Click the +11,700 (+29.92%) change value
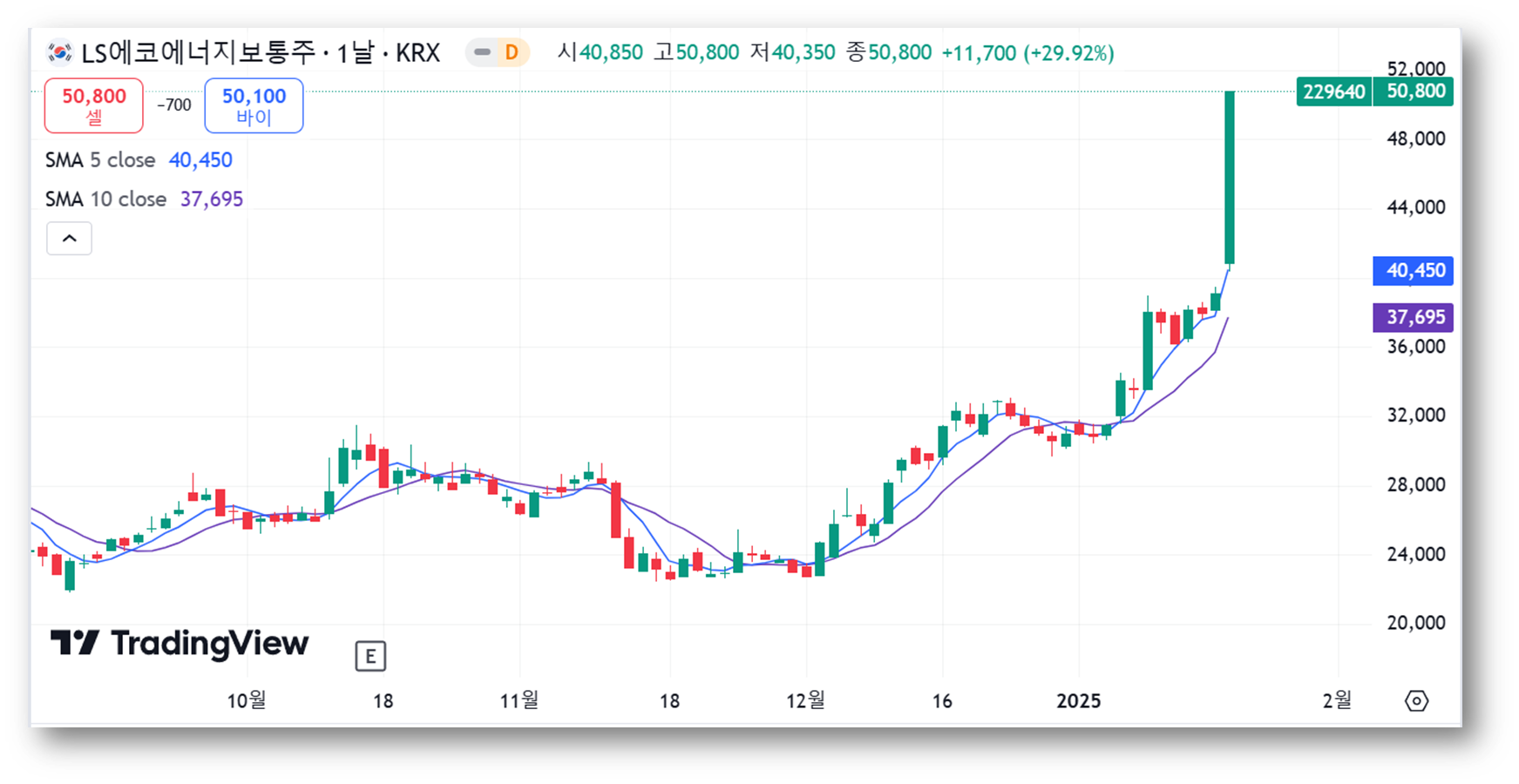 (1027, 53)
